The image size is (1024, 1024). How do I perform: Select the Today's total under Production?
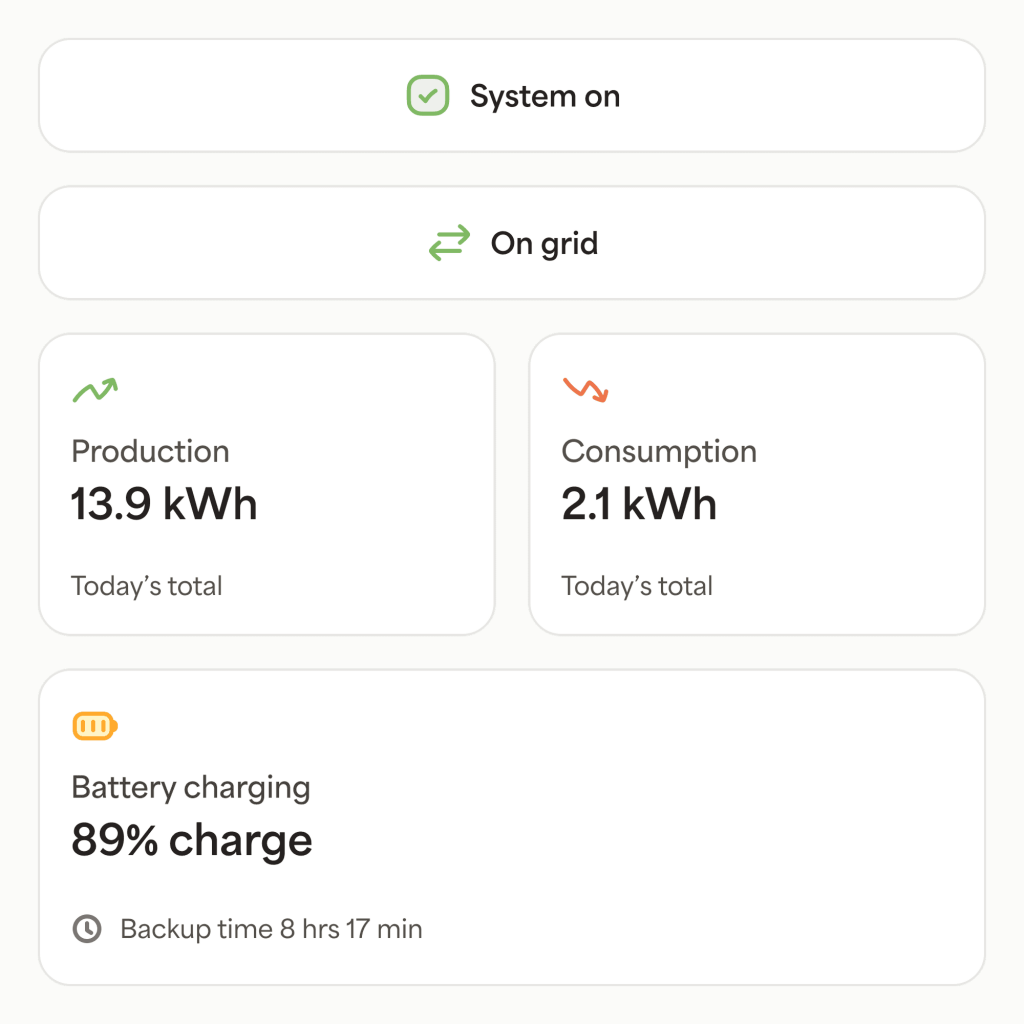tap(146, 586)
